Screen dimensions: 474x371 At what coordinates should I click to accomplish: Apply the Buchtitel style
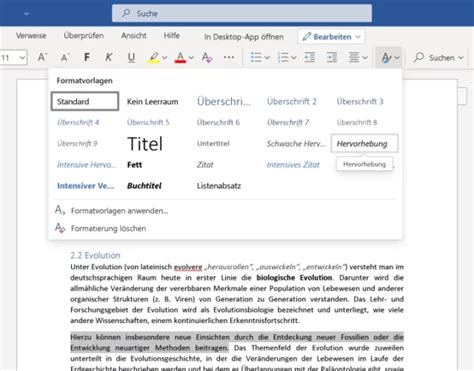(144, 186)
